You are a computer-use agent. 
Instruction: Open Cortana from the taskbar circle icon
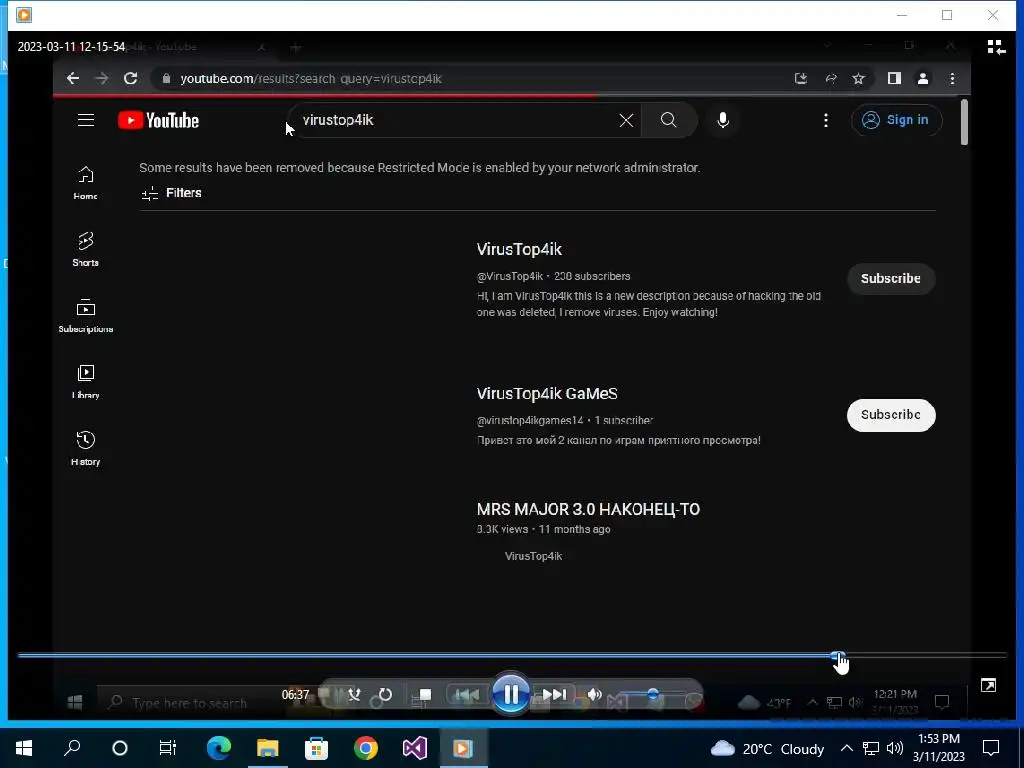click(120, 748)
